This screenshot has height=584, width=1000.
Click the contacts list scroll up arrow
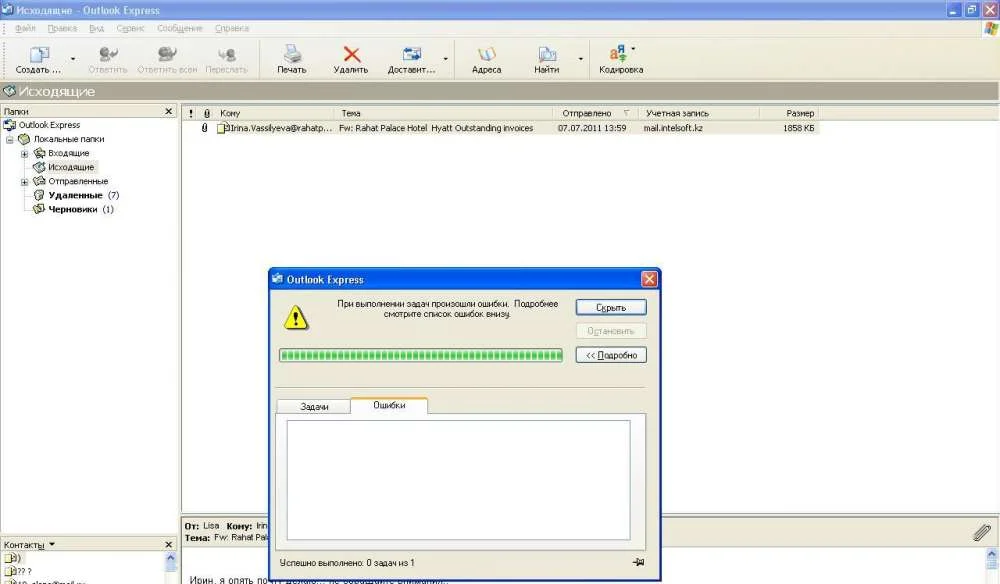[171, 558]
